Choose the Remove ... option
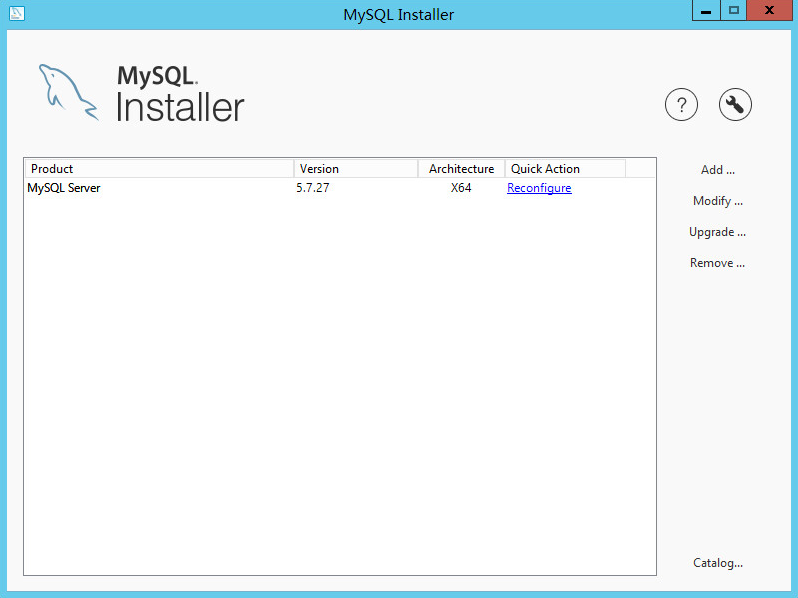This screenshot has height=598, width=798. pos(717,263)
